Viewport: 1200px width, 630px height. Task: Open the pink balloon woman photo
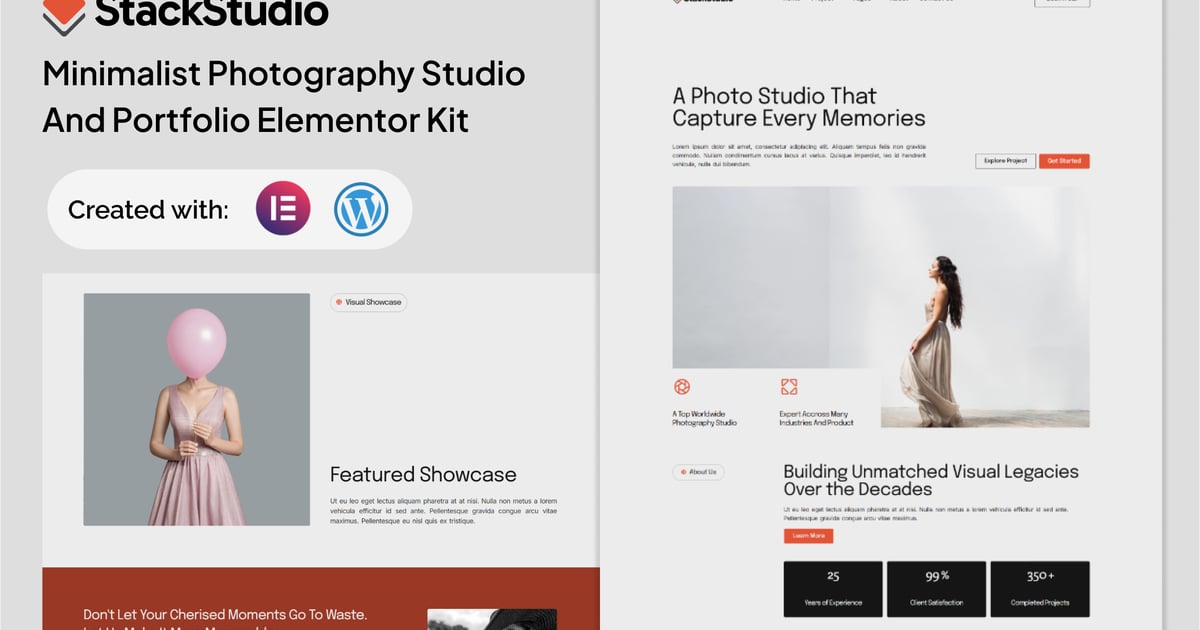point(197,409)
